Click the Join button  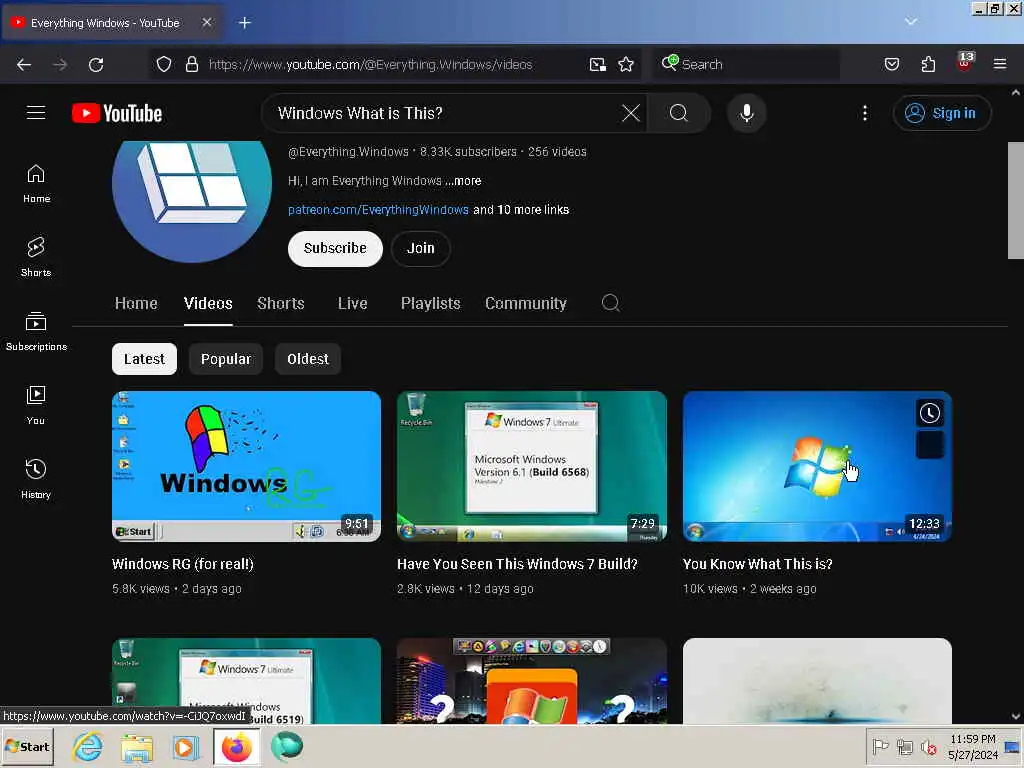point(421,248)
